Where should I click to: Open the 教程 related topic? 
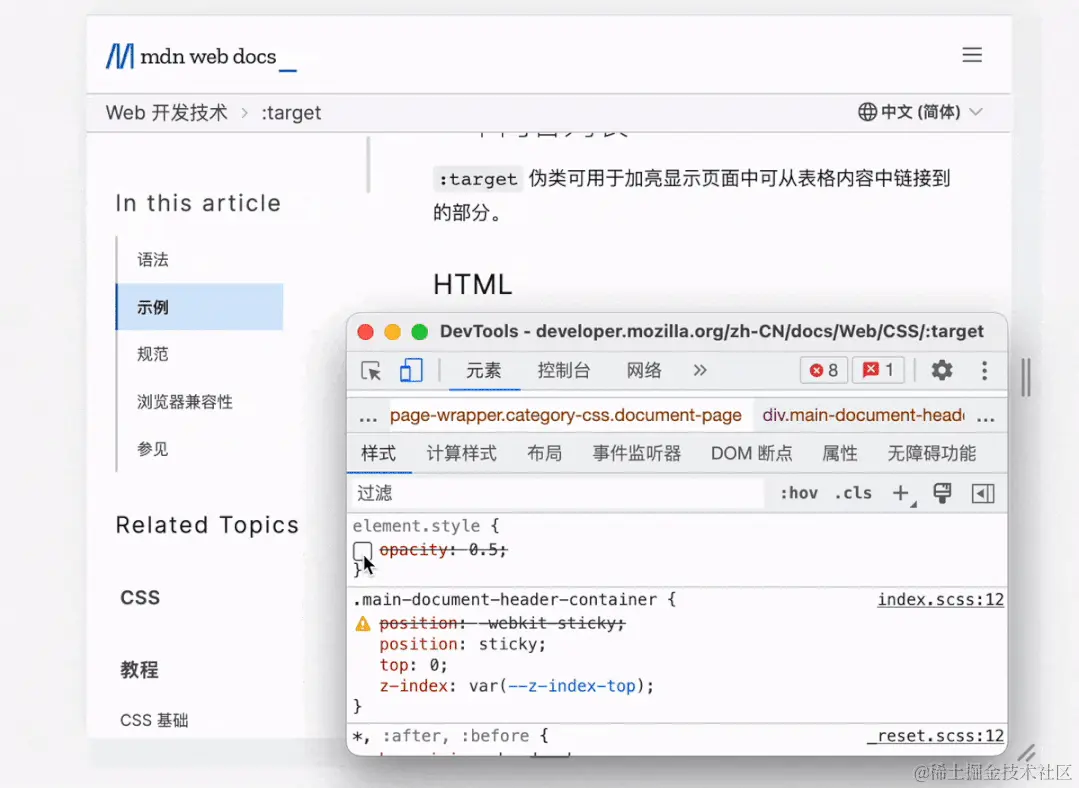[x=139, y=669]
